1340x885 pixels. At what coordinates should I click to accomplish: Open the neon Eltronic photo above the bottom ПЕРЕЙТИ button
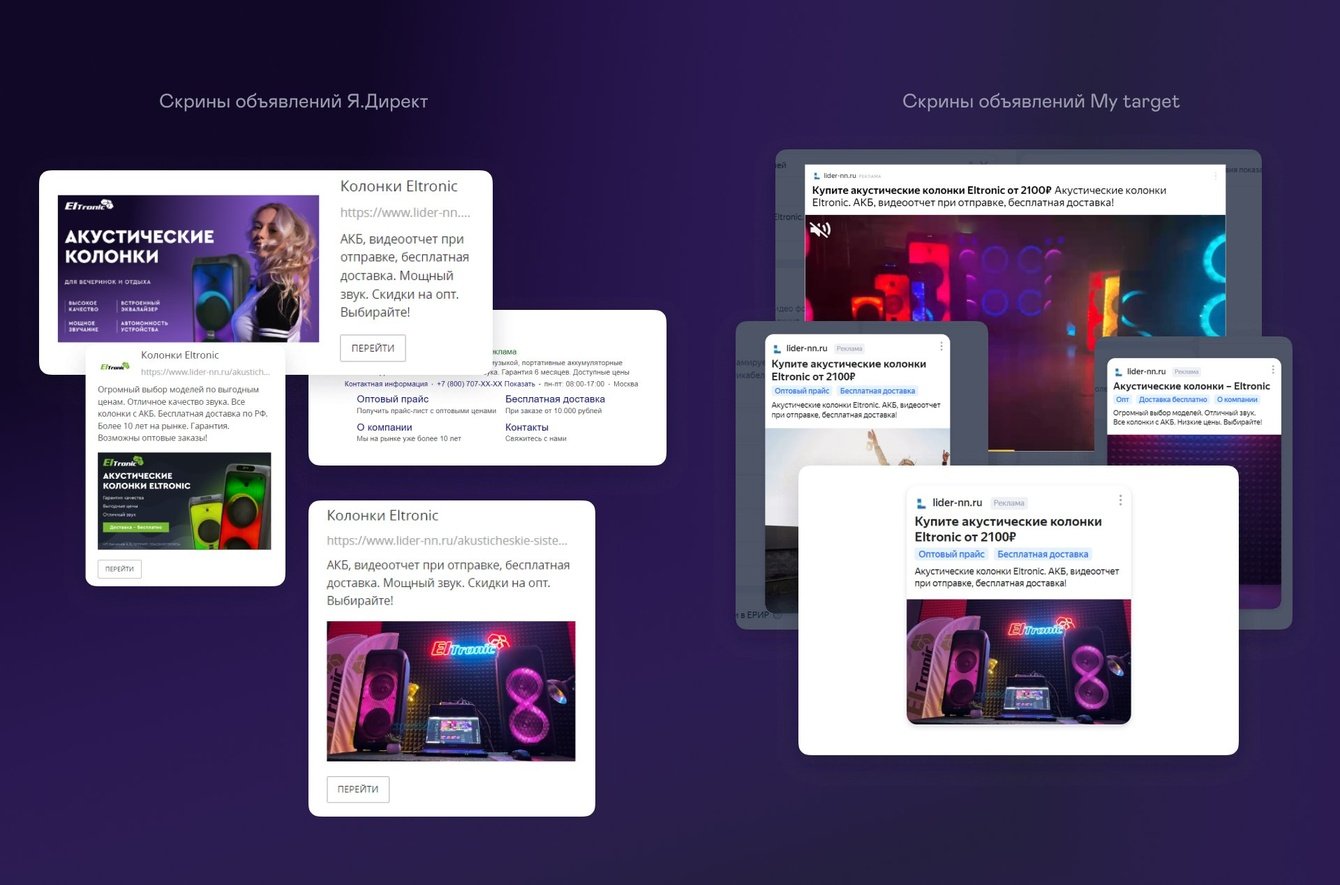[451, 691]
